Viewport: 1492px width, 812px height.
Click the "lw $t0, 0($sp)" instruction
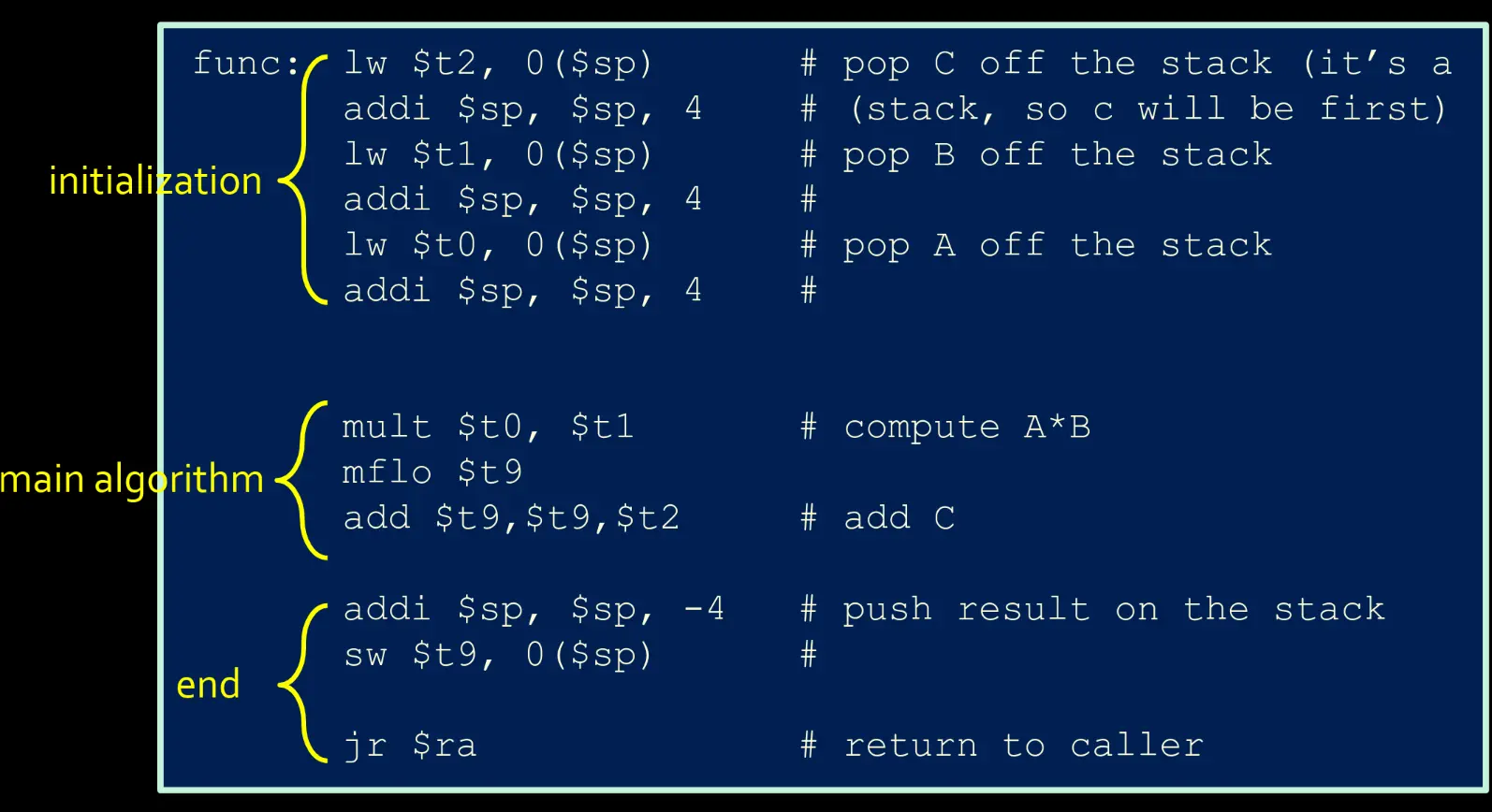(x=497, y=245)
